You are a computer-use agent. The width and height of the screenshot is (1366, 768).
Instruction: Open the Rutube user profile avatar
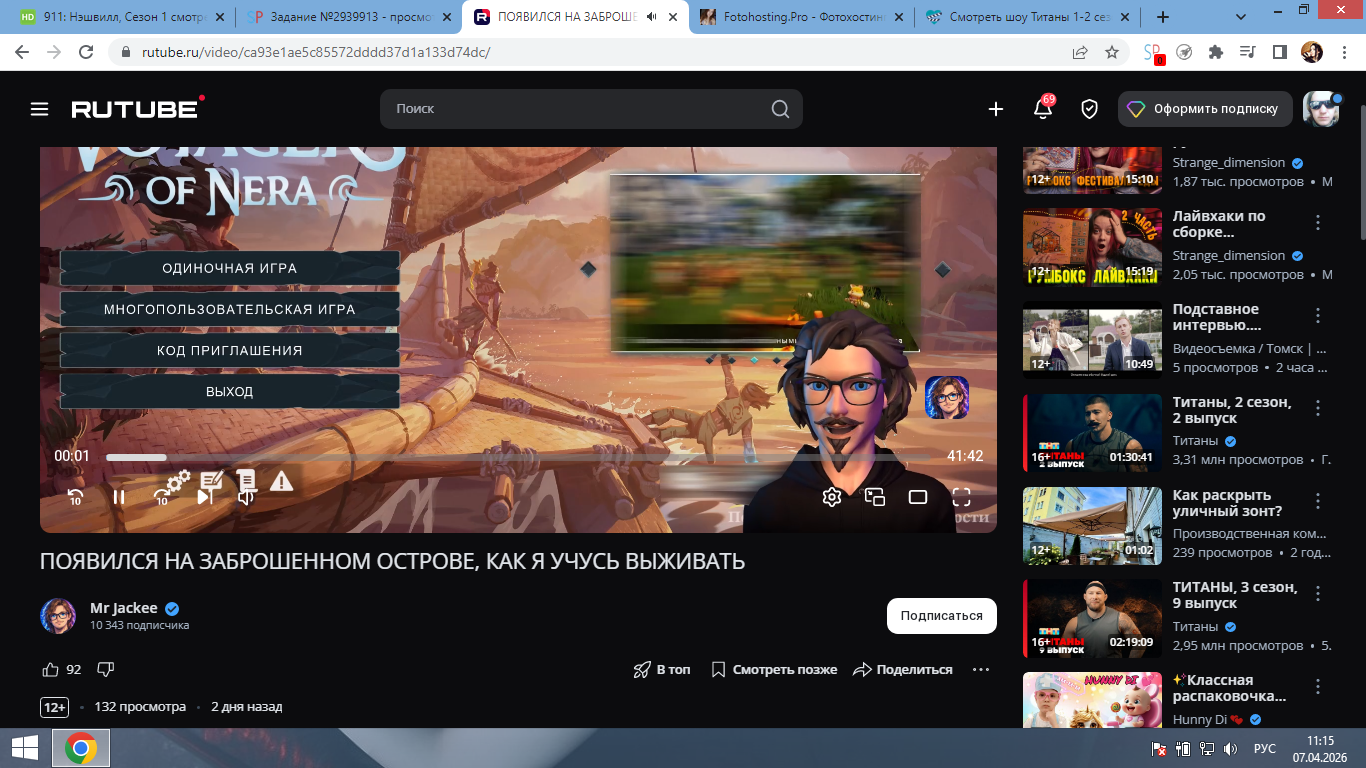point(1320,109)
